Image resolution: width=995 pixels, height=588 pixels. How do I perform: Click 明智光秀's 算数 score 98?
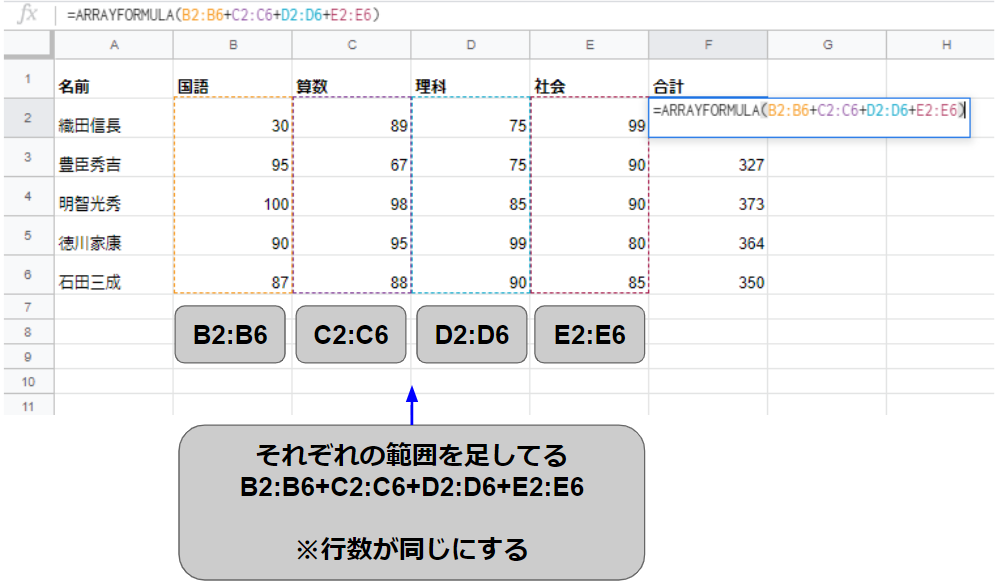pos(352,197)
